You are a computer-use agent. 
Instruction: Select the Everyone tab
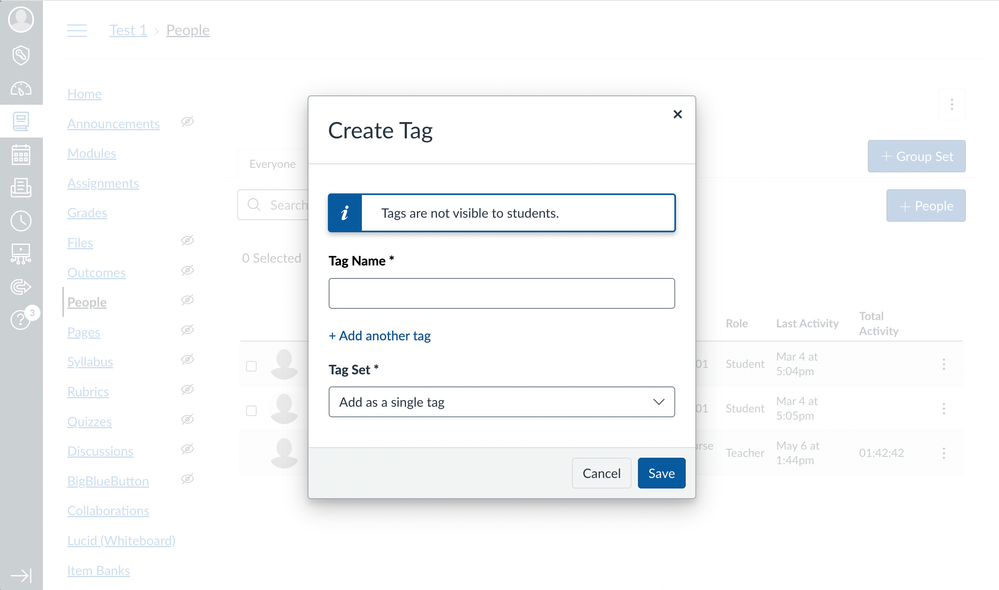pyautogui.click(x=273, y=164)
